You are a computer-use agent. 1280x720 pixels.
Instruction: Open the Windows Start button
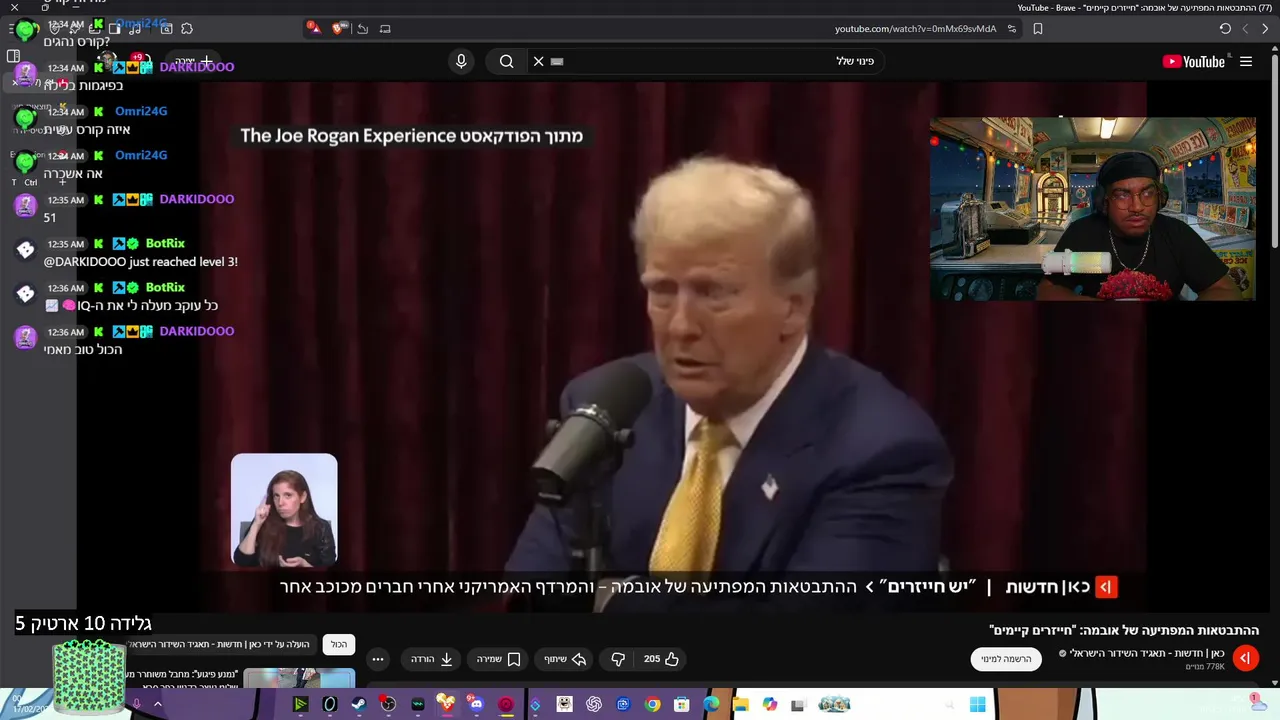coord(977,705)
